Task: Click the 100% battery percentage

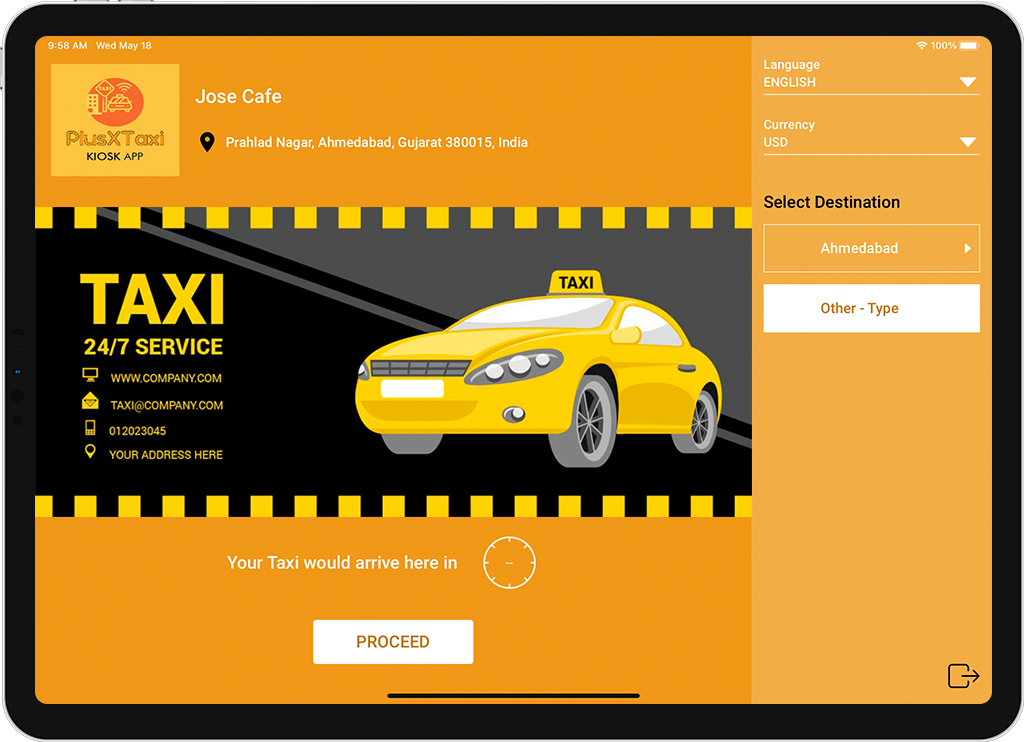Action: (944, 45)
